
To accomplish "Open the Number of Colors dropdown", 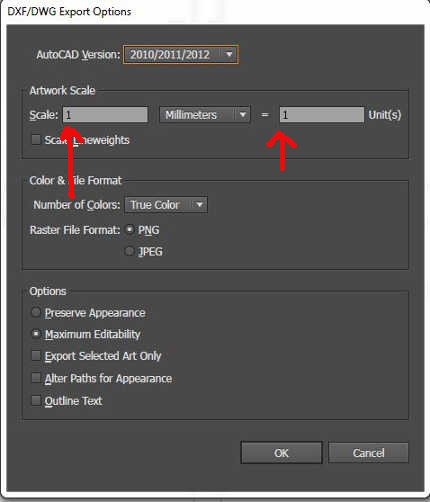I will [x=166, y=205].
